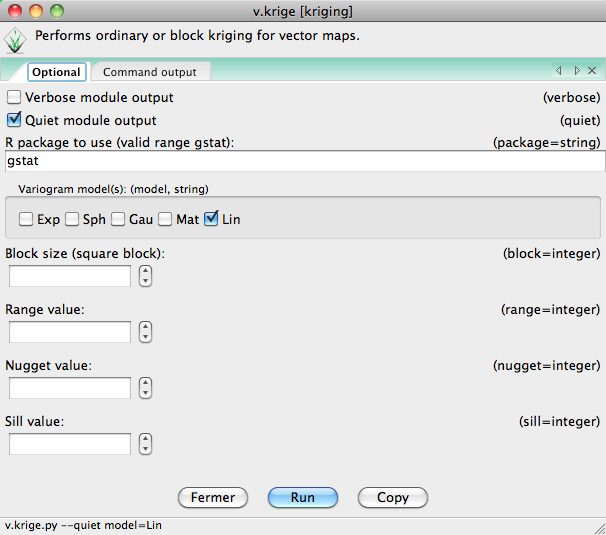Adjust Block size spin arrows
Viewport: 606px width, 535px height.
pyautogui.click(x=146, y=276)
